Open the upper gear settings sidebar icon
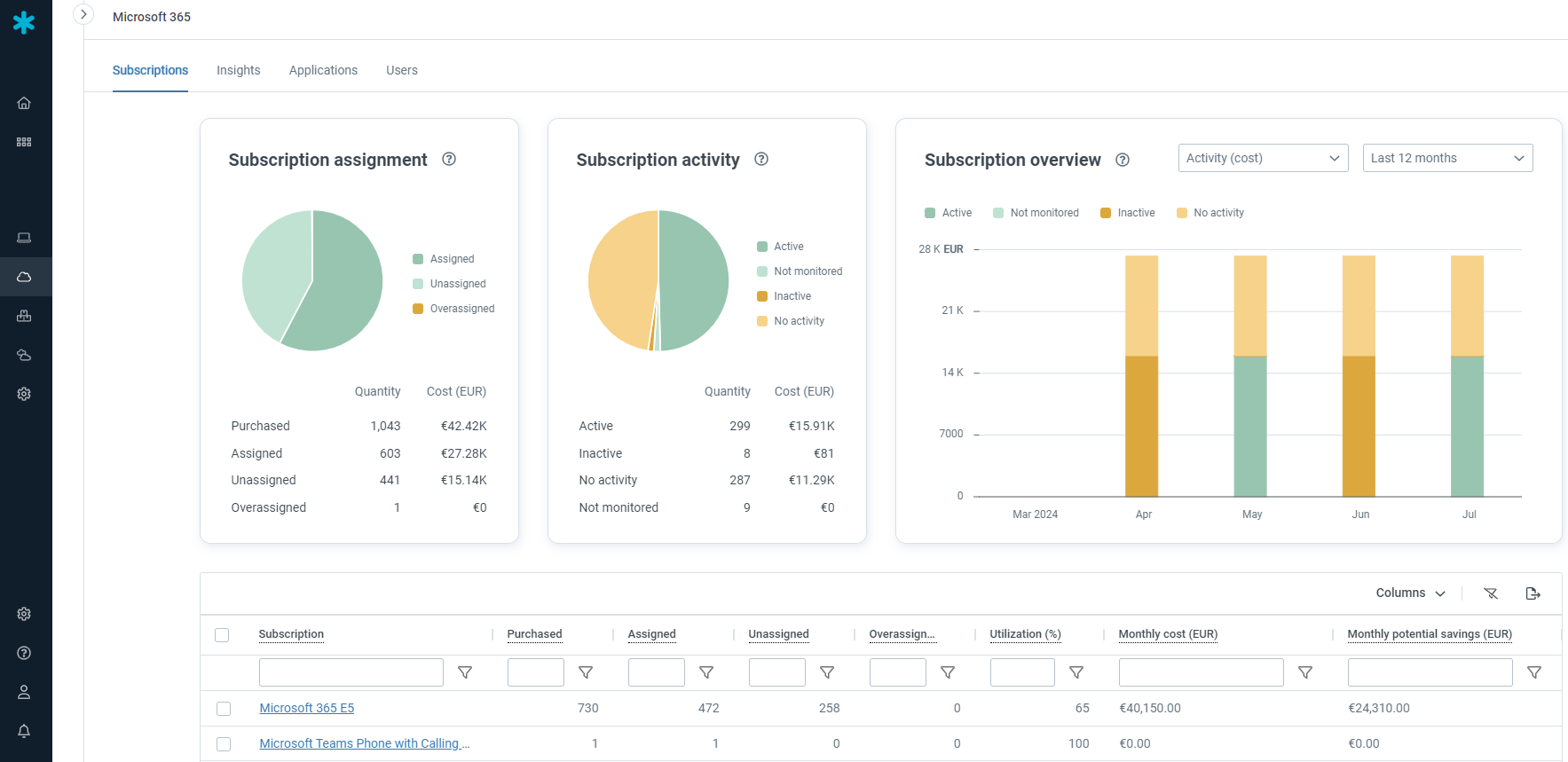The height and width of the screenshot is (762, 1568). point(24,394)
